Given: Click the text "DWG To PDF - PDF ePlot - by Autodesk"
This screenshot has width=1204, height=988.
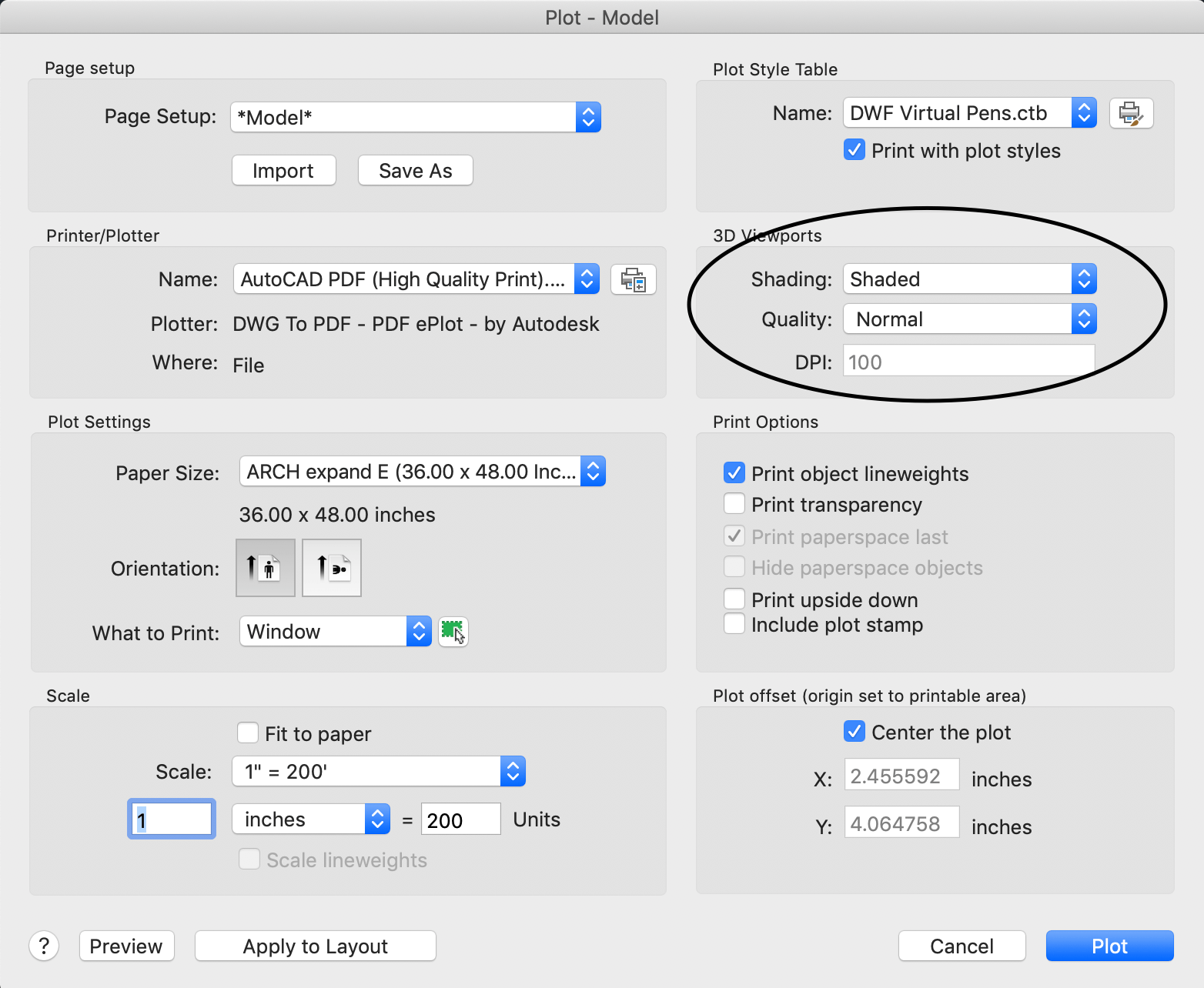Looking at the screenshot, I should tap(416, 324).
